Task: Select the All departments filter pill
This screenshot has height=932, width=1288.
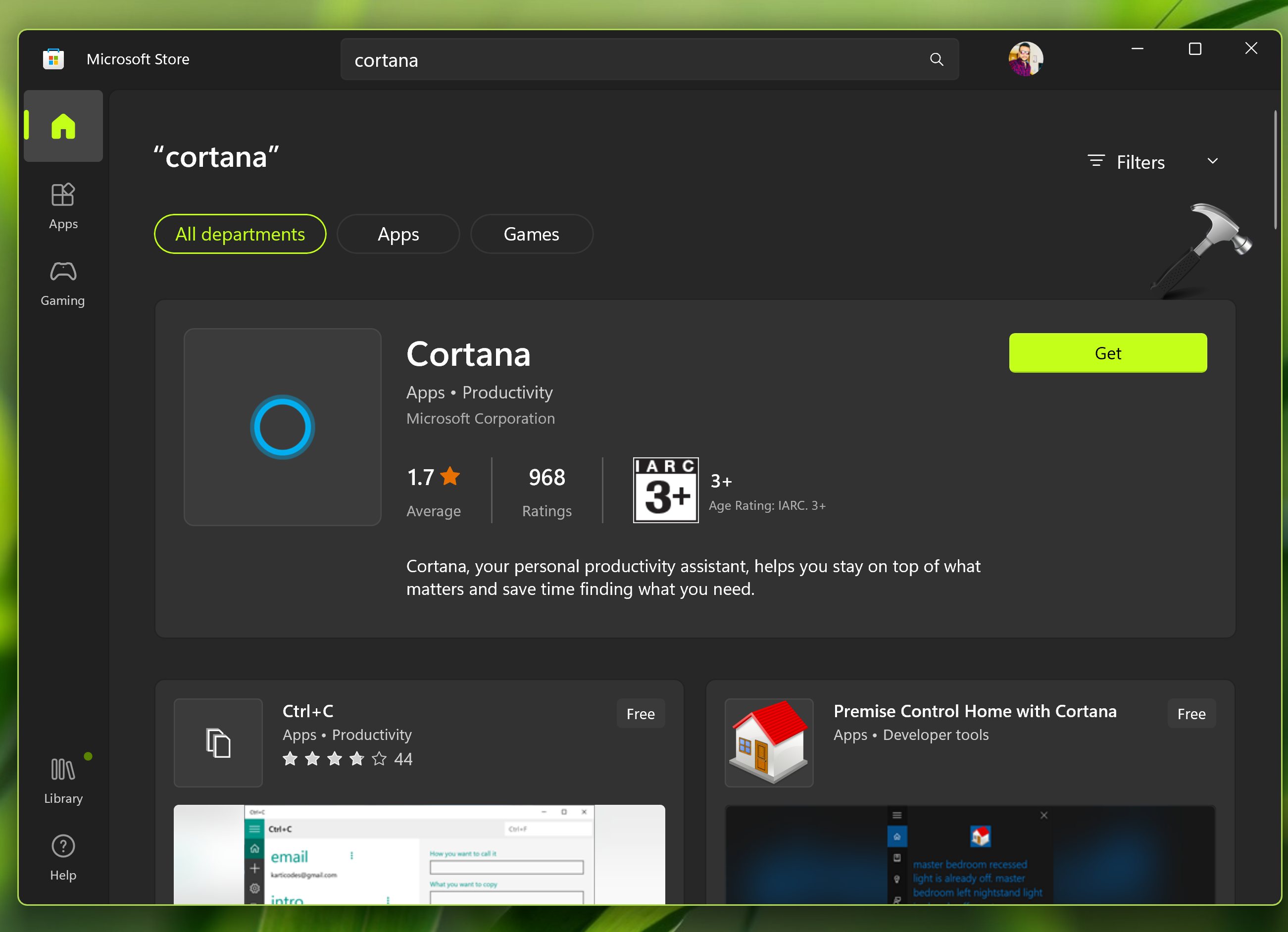Action: point(240,234)
